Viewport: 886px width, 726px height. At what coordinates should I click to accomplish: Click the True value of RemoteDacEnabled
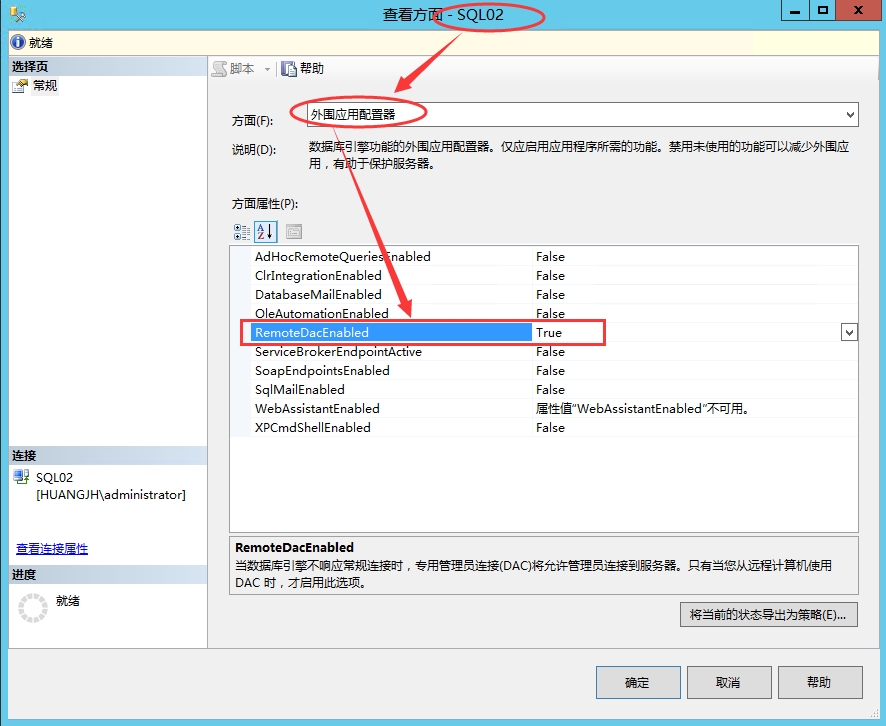pyautogui.click(x=549, y=333)
